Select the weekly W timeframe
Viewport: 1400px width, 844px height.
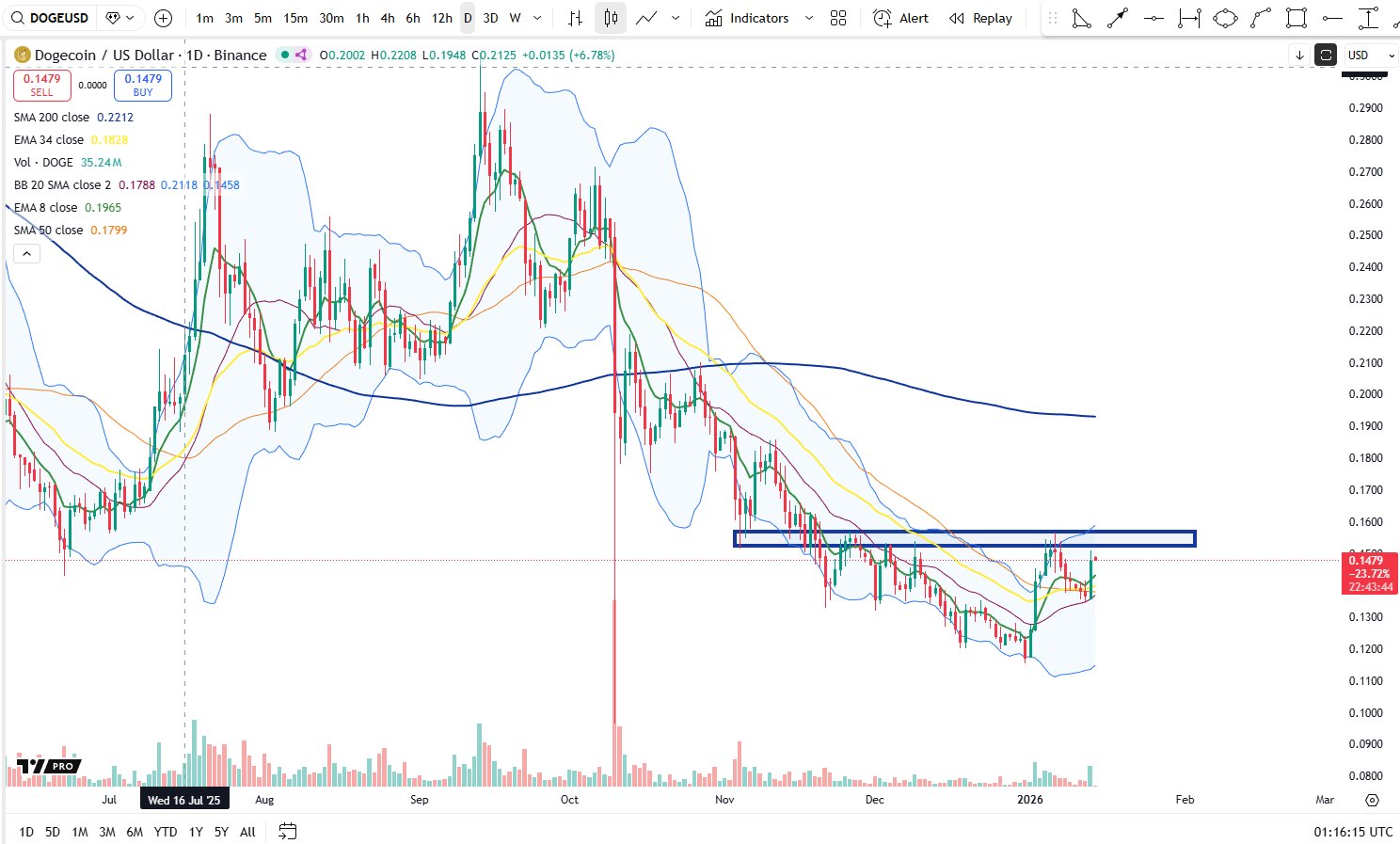click(x=515, y=18)
